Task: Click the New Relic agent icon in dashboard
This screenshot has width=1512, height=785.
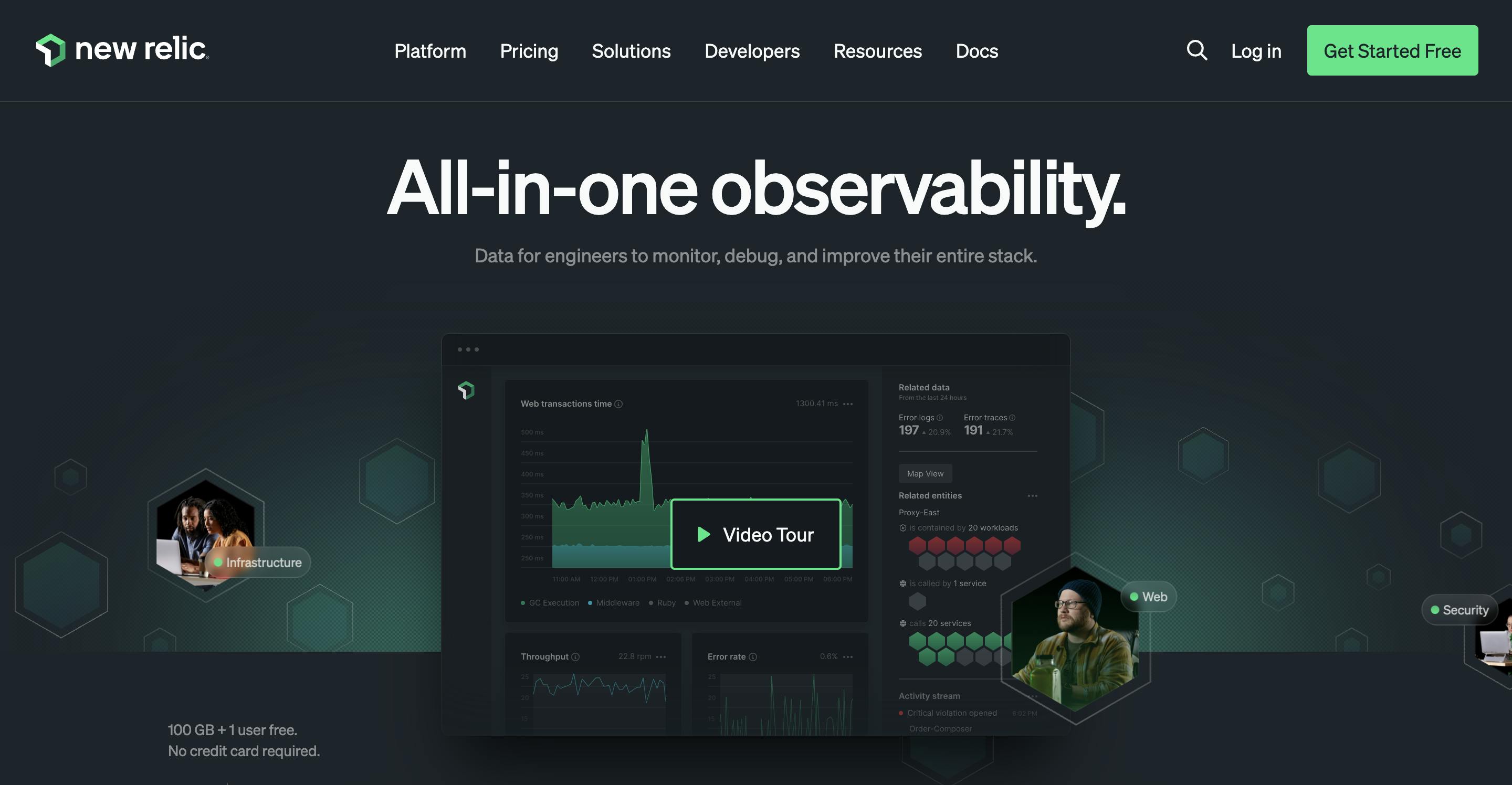Action: point(465,389)
